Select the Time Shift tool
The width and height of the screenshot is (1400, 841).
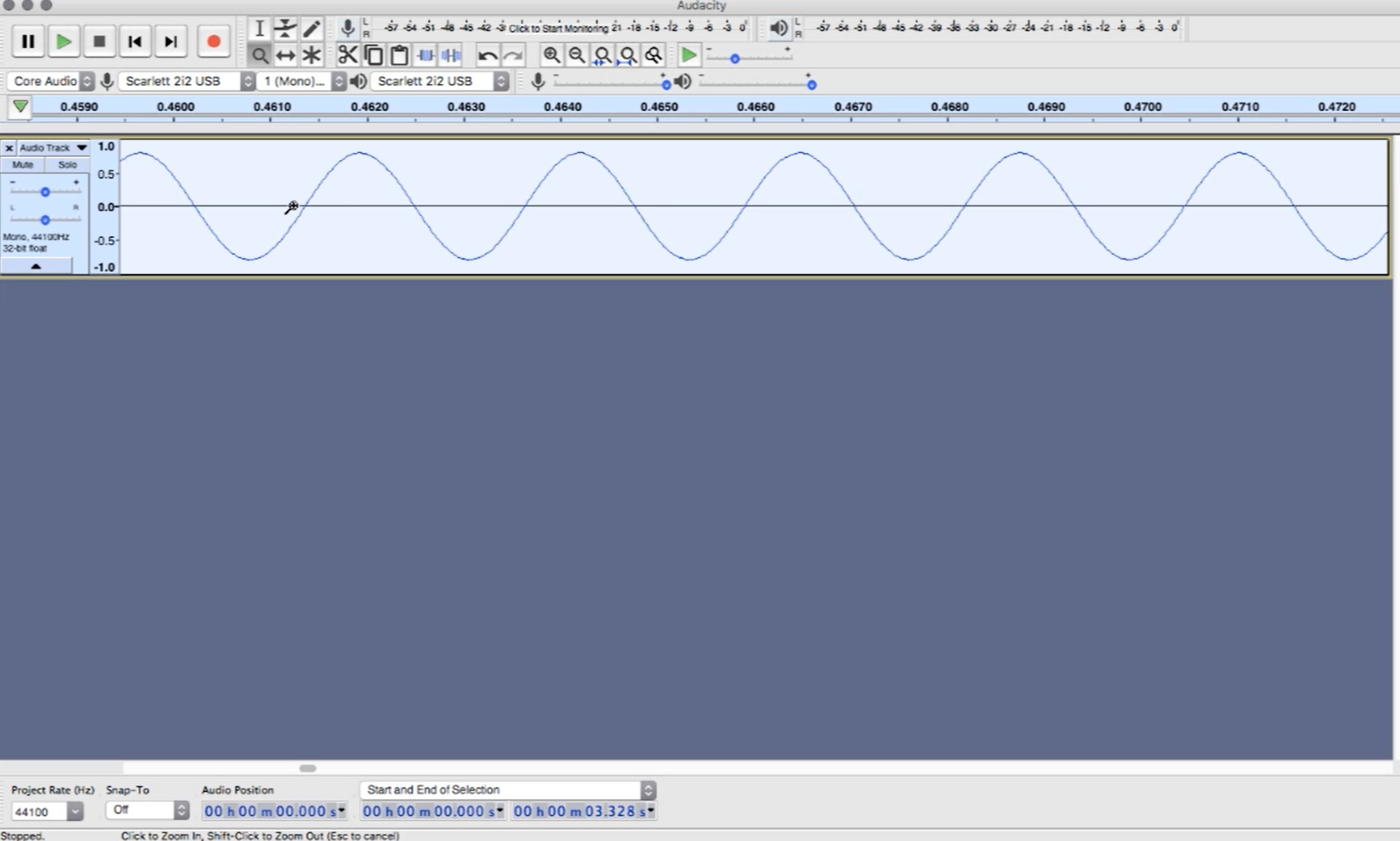tap(285, 54)
